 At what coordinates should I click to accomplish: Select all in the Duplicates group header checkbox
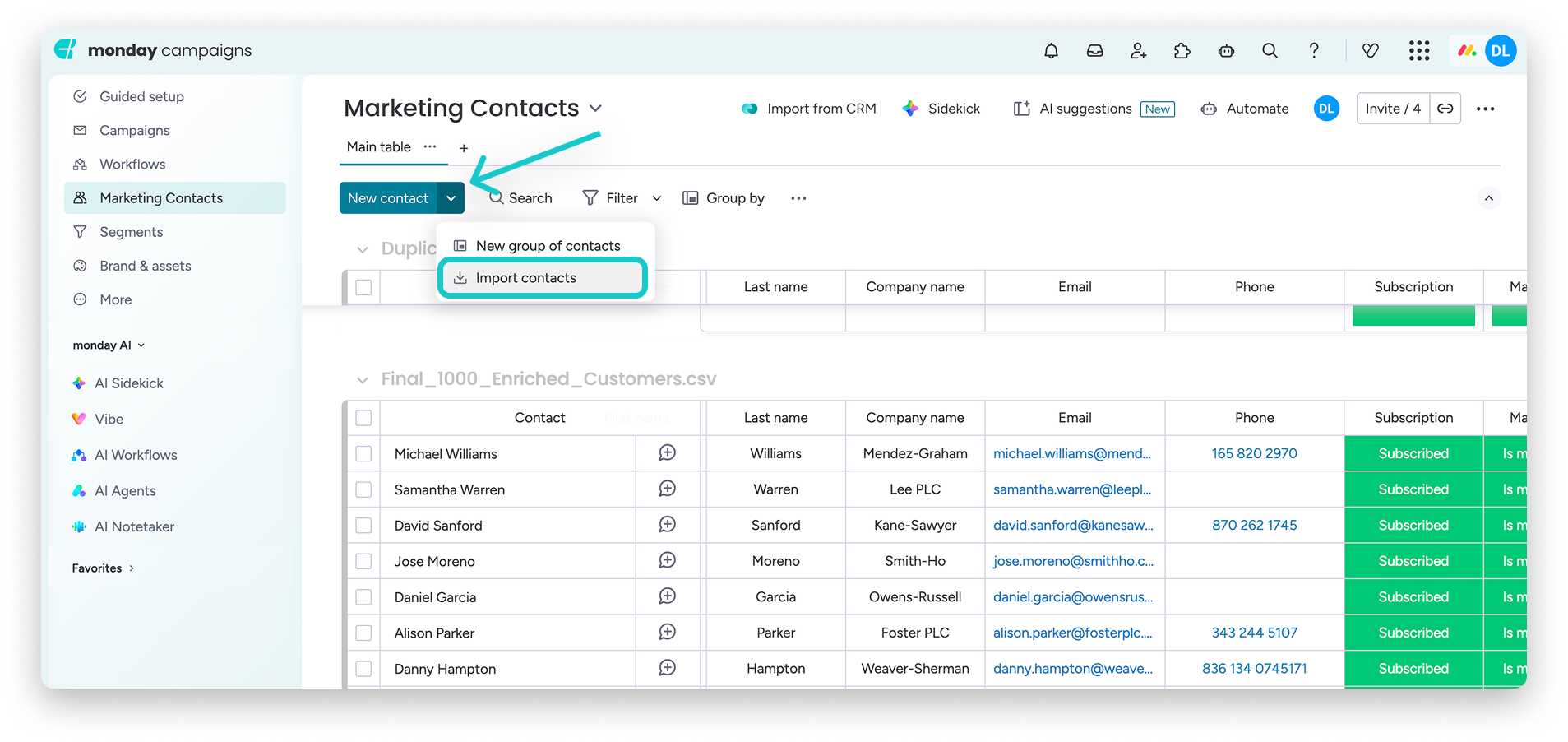click(363, 287)
